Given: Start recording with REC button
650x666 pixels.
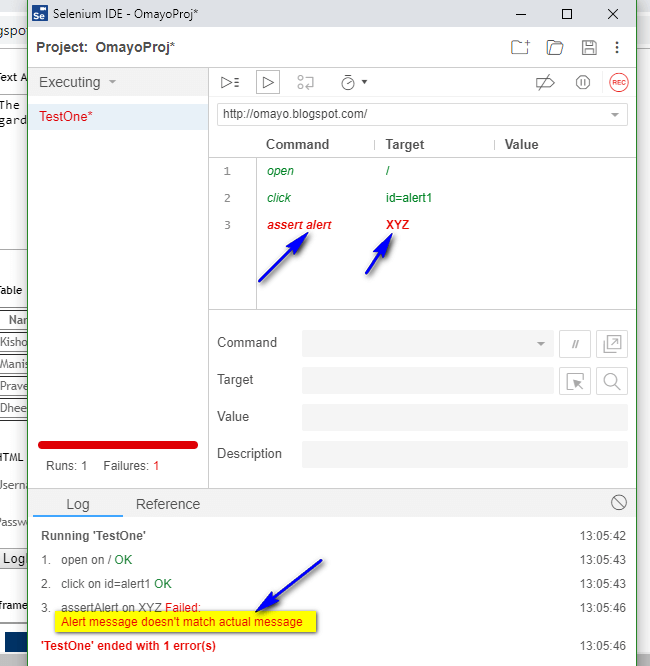Looking at the screenshot, I should 619,82.
